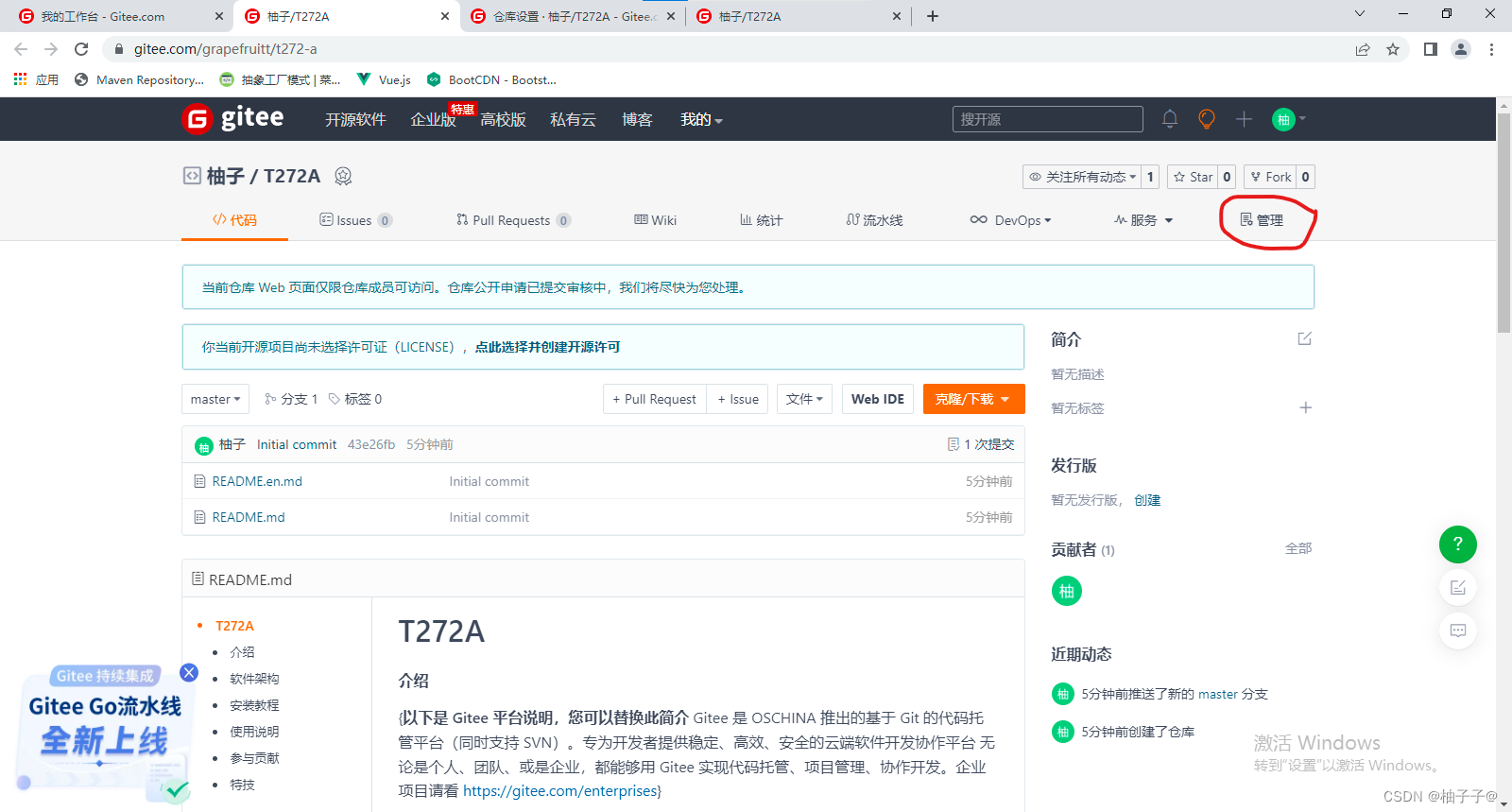
Task: Click 博客 in the header menu
Action: 637,120
